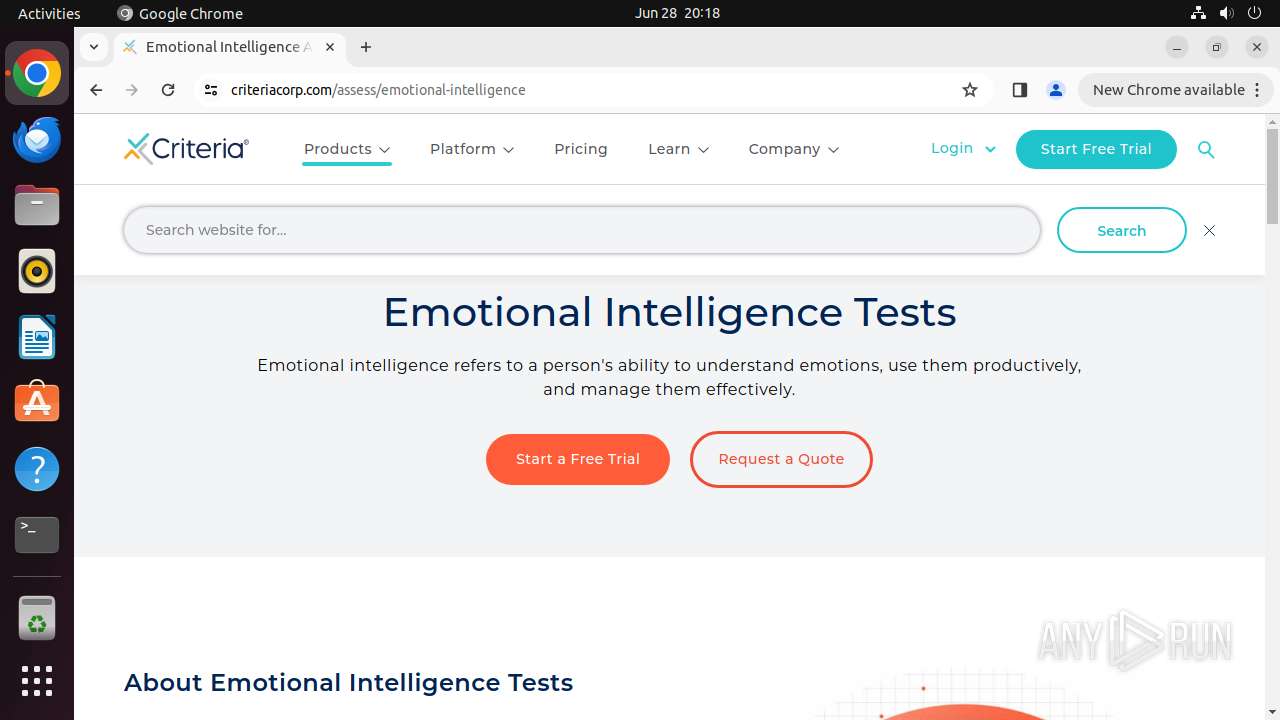
Task: Open clock and calendar in top bar
Action: click(677, 13)
